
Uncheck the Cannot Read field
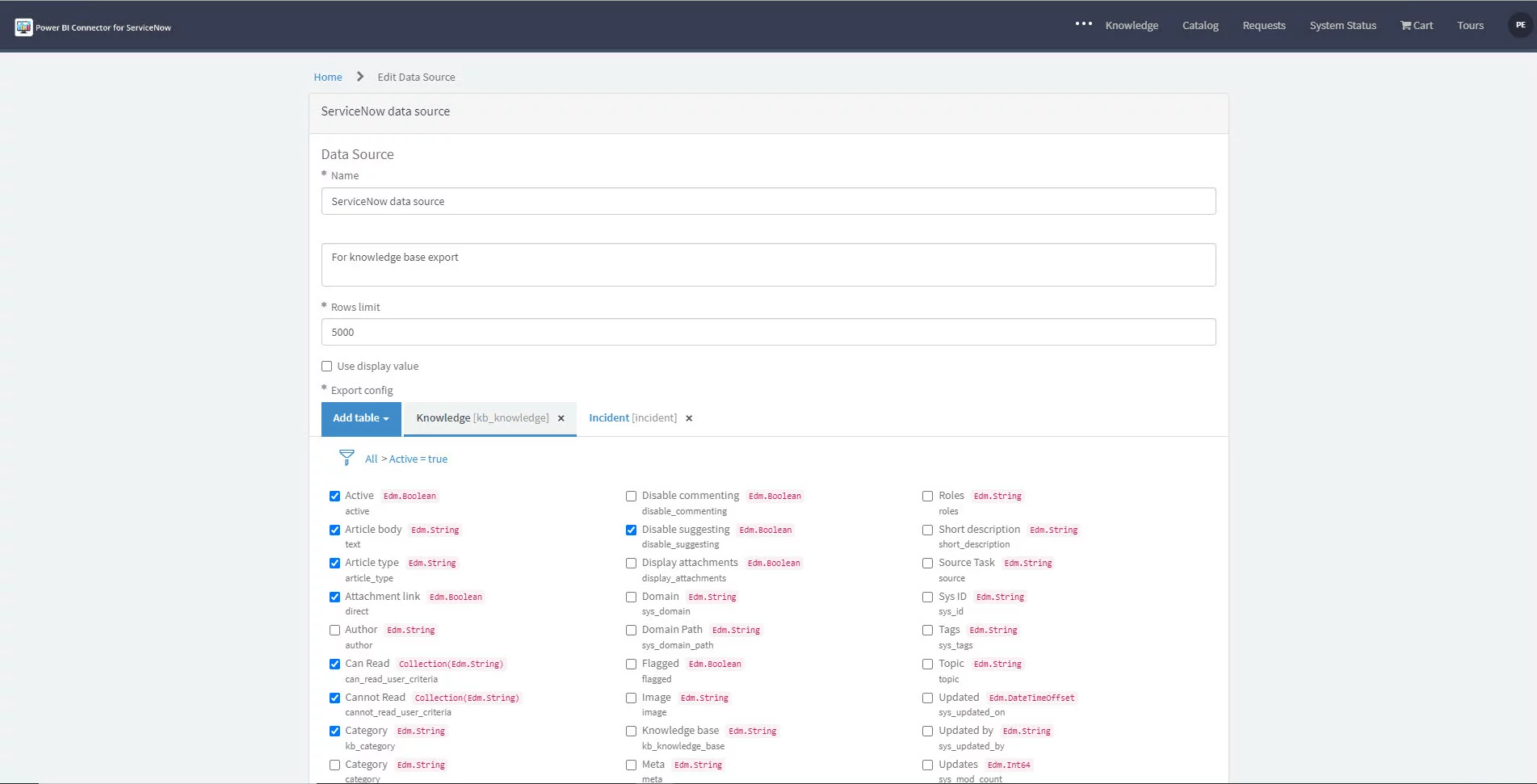point(334,698)
